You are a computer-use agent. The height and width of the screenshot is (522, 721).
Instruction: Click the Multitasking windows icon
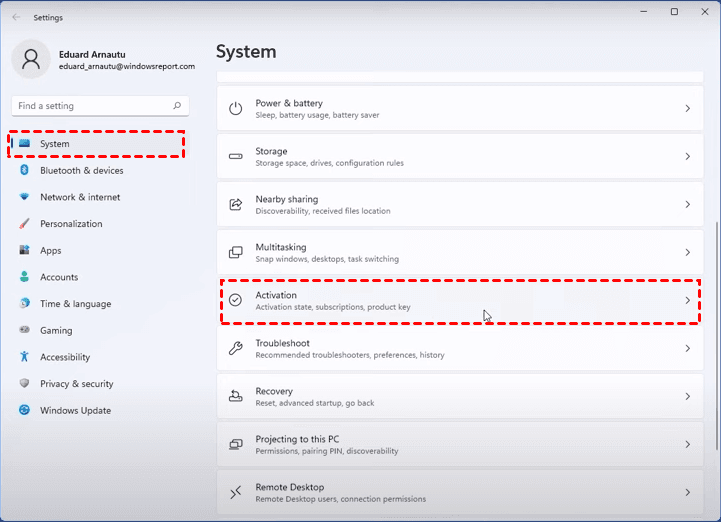click(236, 252)
